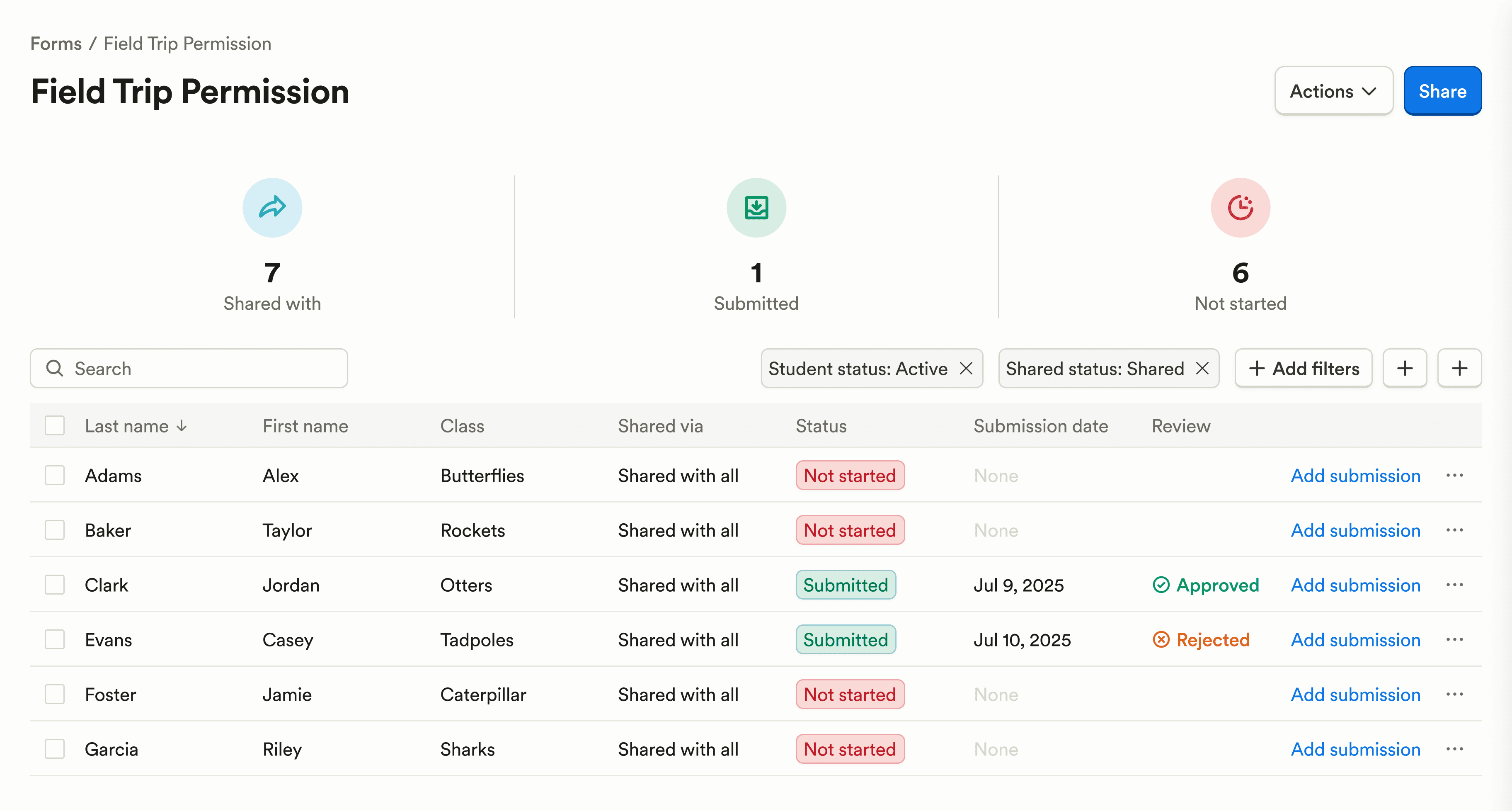Click the Not started clock icon

[1240, 207]
